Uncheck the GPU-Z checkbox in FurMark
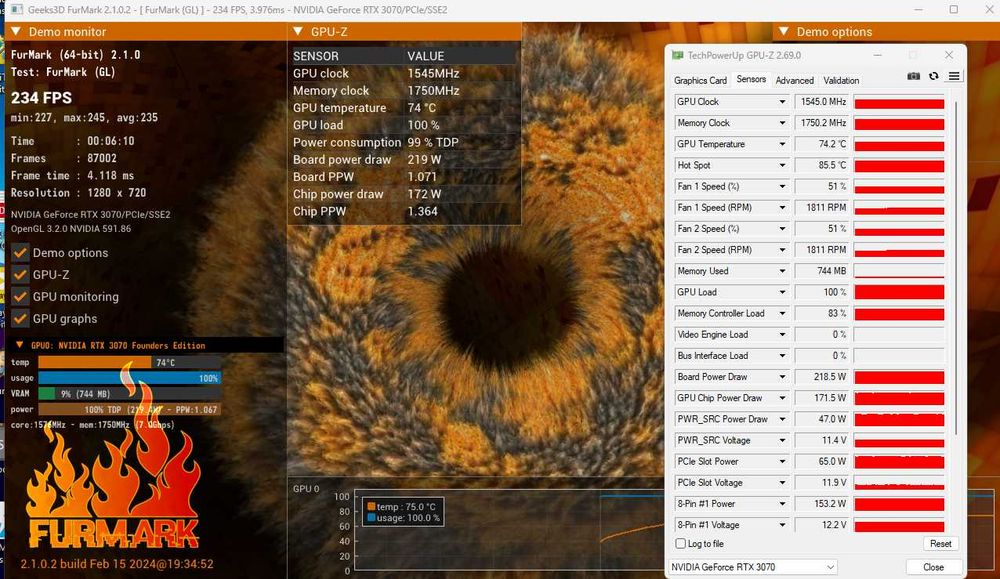 tap(20, 275)
